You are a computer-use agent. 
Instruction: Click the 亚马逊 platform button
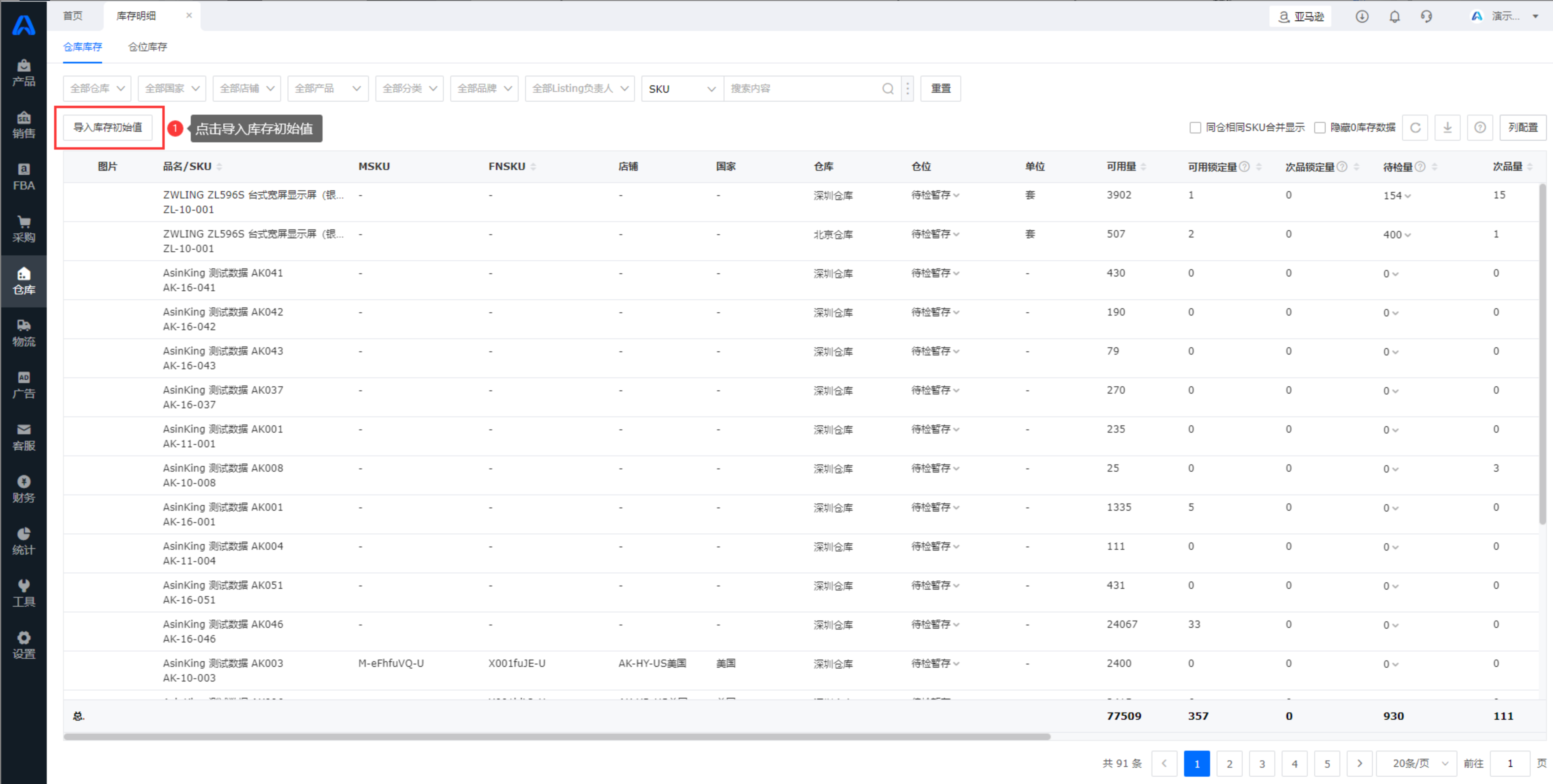click(x=1300, y=16)
